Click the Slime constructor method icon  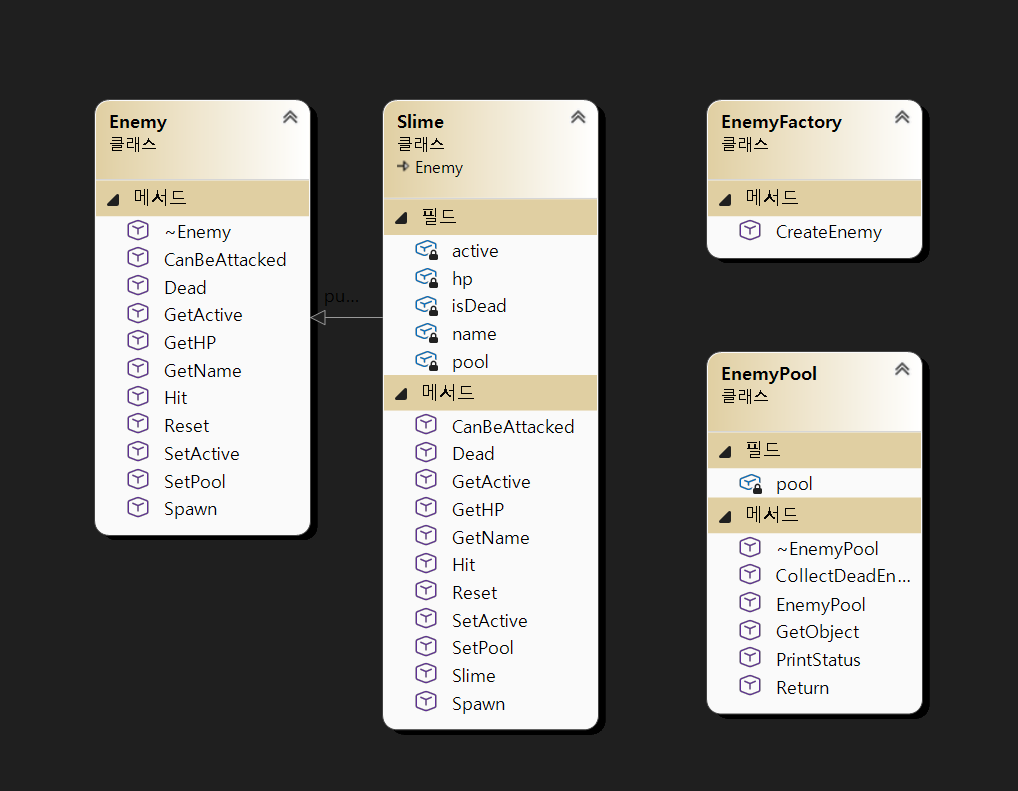426,674
